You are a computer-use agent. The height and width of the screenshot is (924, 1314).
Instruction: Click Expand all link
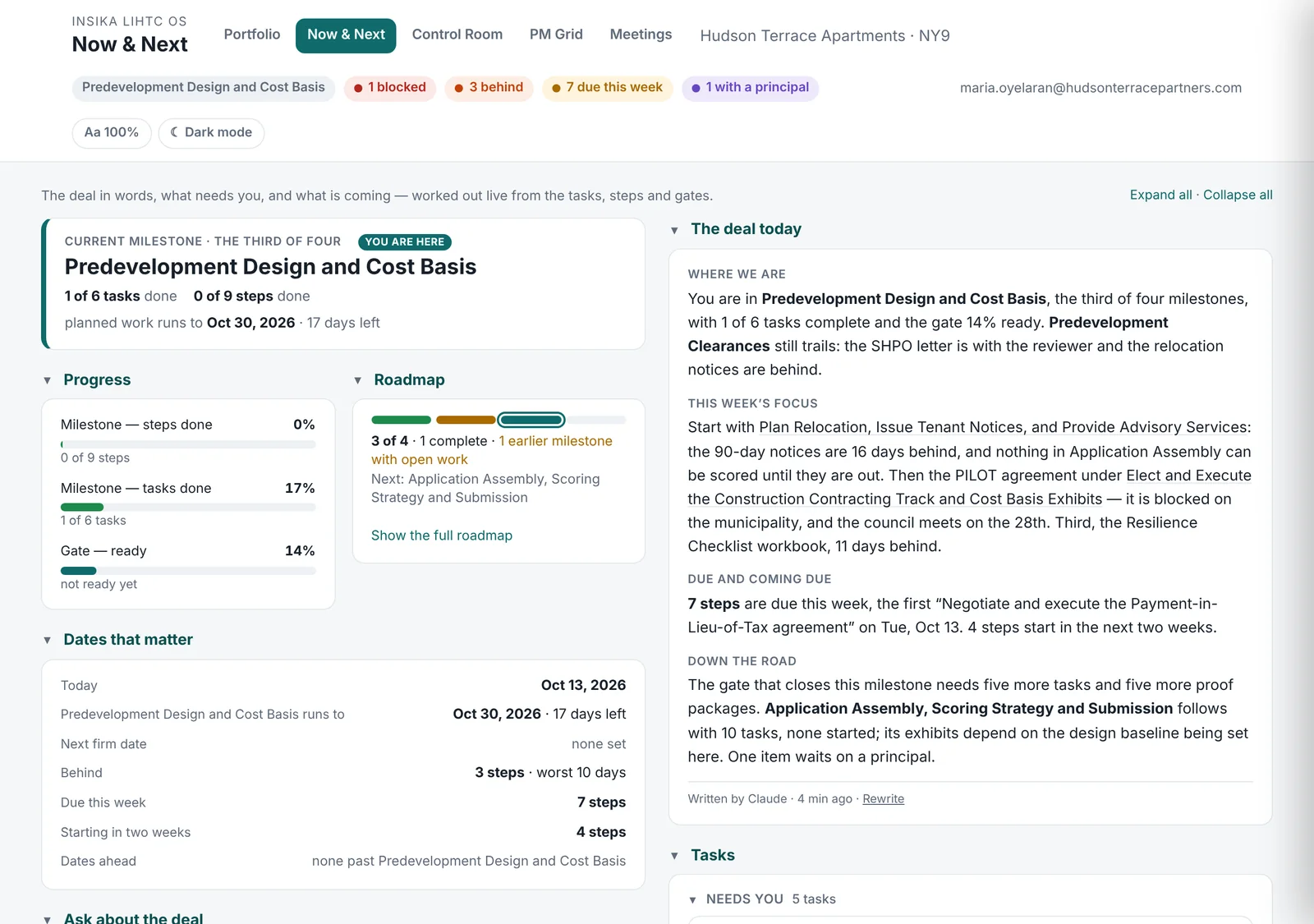(x=1160, y=195)
